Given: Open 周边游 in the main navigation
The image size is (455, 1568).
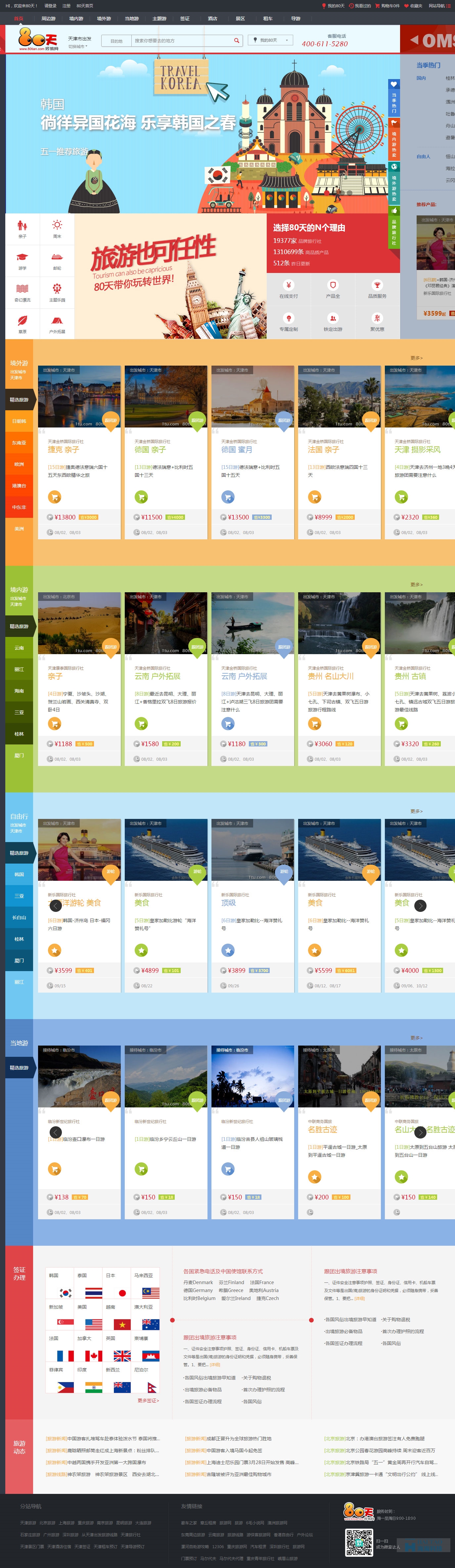Looking at the screenshot, I should pyautogui.click(x=48, y=18).
